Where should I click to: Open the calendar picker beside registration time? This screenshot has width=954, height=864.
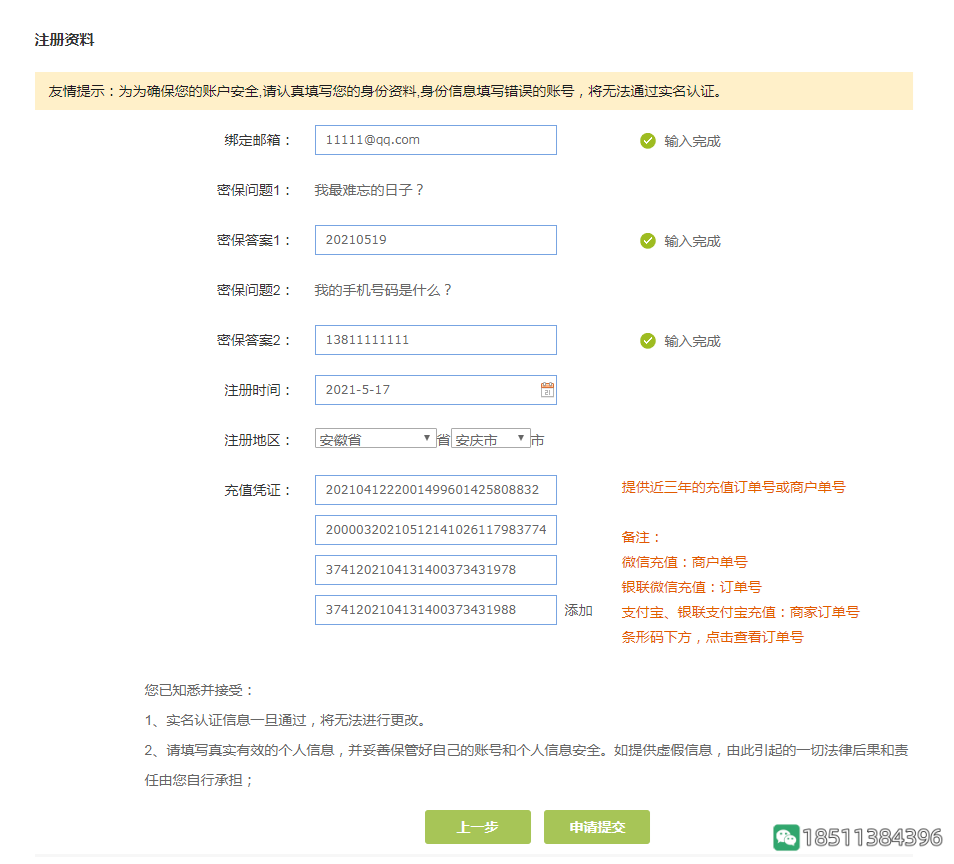(545, 390)
